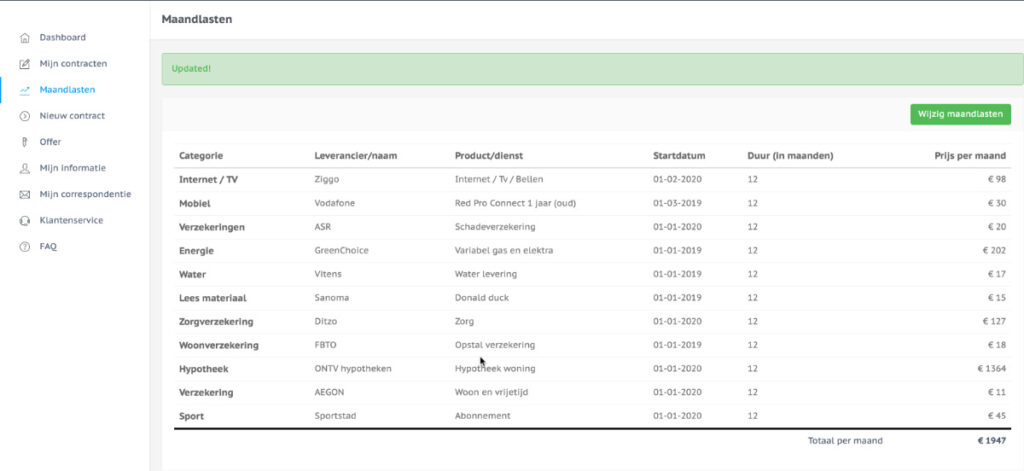Image resolution: width=1024 pixels, height=471 pixels.
Task: Click the GreenChoice supplier cell
Action: coord(341,251)
